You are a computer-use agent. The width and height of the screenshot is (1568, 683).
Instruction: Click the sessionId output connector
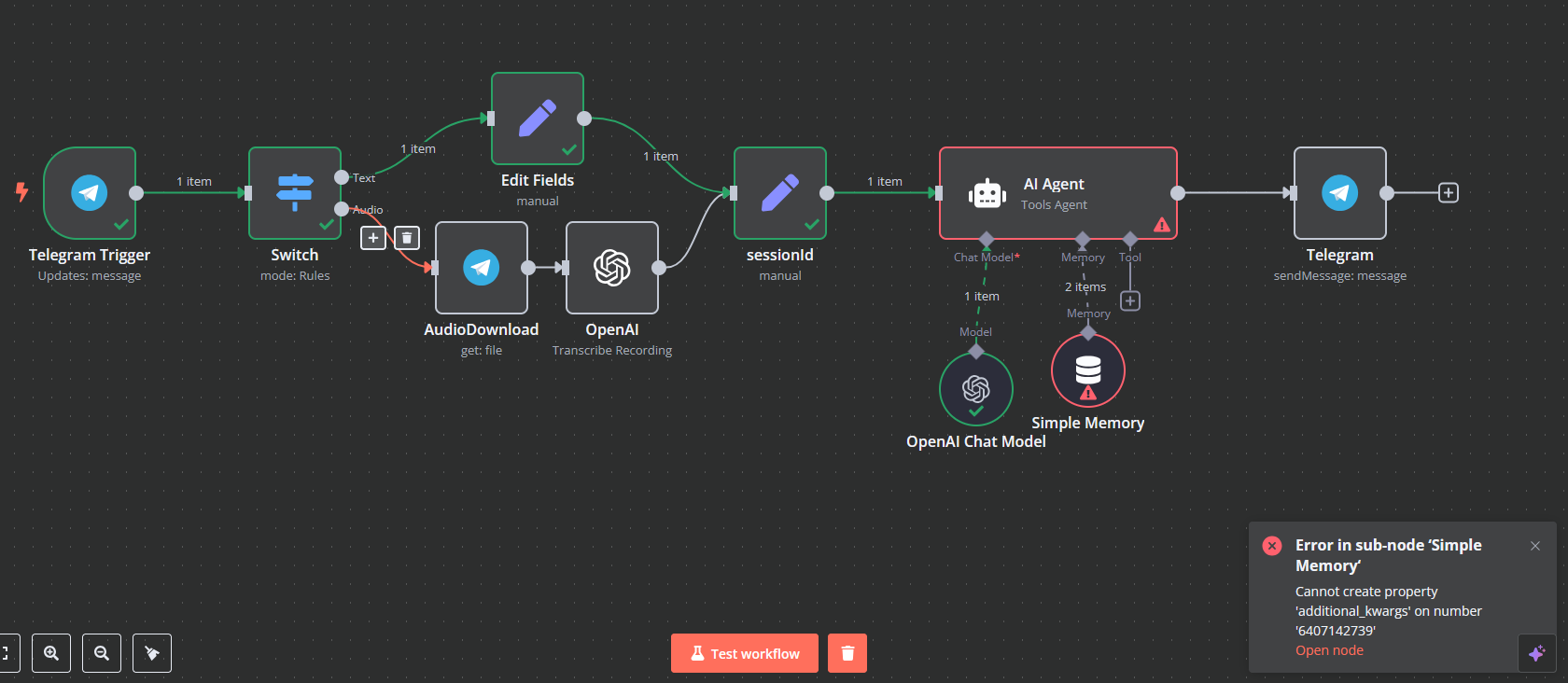pyautogui.click(x=827, y=193)
